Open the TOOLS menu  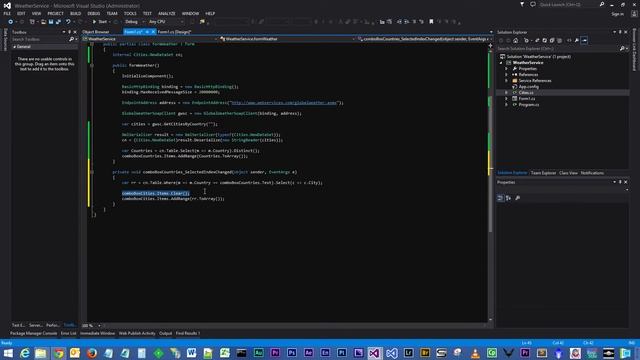(130, 13)
